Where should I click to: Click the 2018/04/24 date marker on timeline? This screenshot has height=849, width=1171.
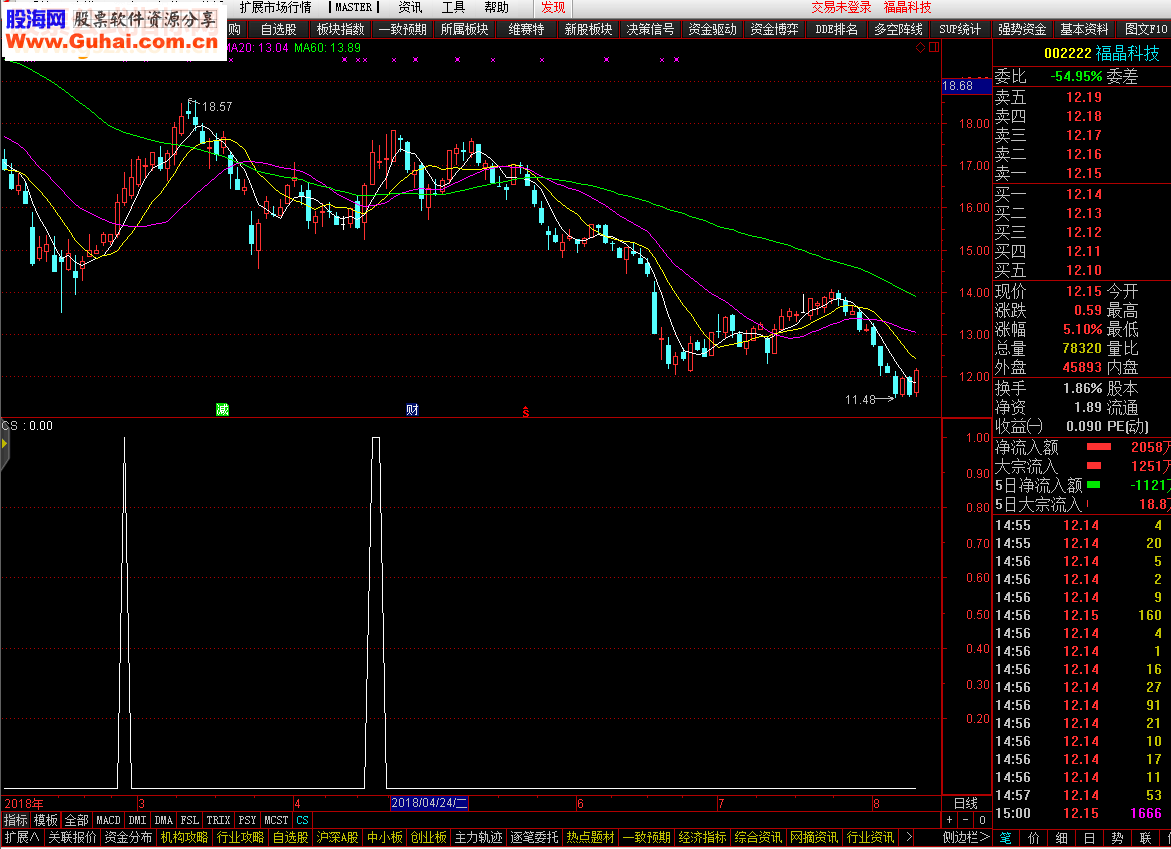click(429, 803)
